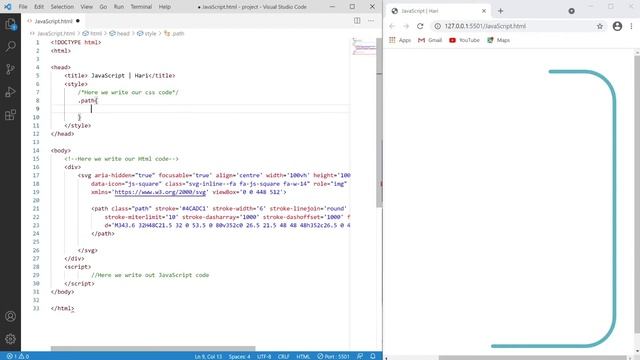Click the UTF-8 encoding indicator

[x=264, y=356]
